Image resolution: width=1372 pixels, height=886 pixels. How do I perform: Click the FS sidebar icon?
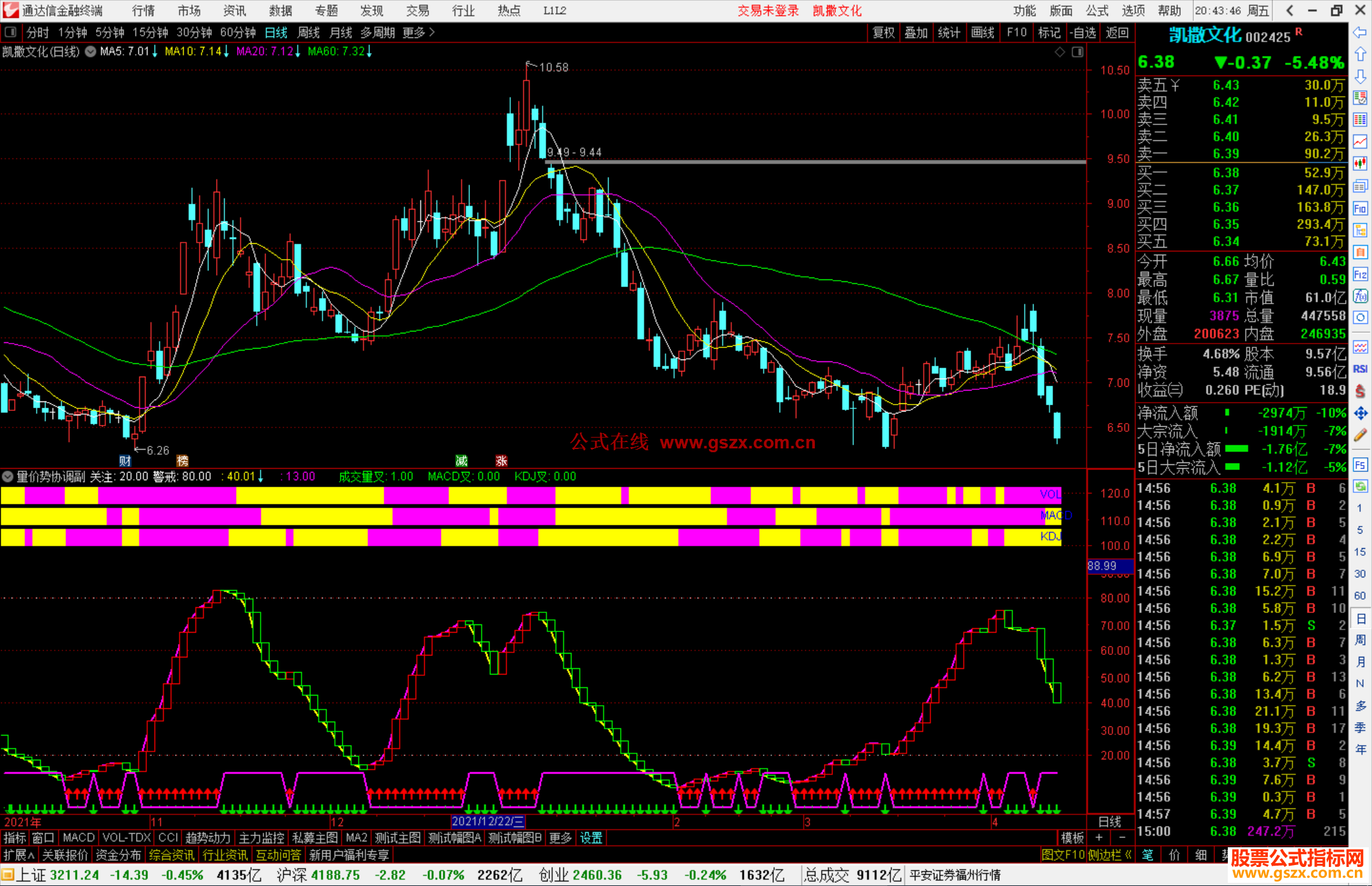point(1360,464)
